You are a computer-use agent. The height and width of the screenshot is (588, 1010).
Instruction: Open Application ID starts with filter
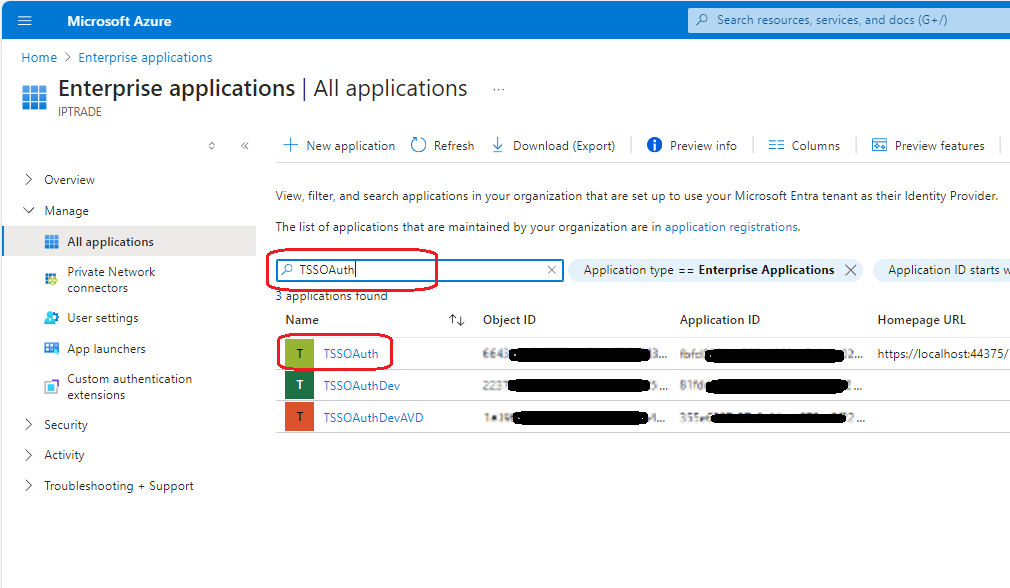point(943,270)
